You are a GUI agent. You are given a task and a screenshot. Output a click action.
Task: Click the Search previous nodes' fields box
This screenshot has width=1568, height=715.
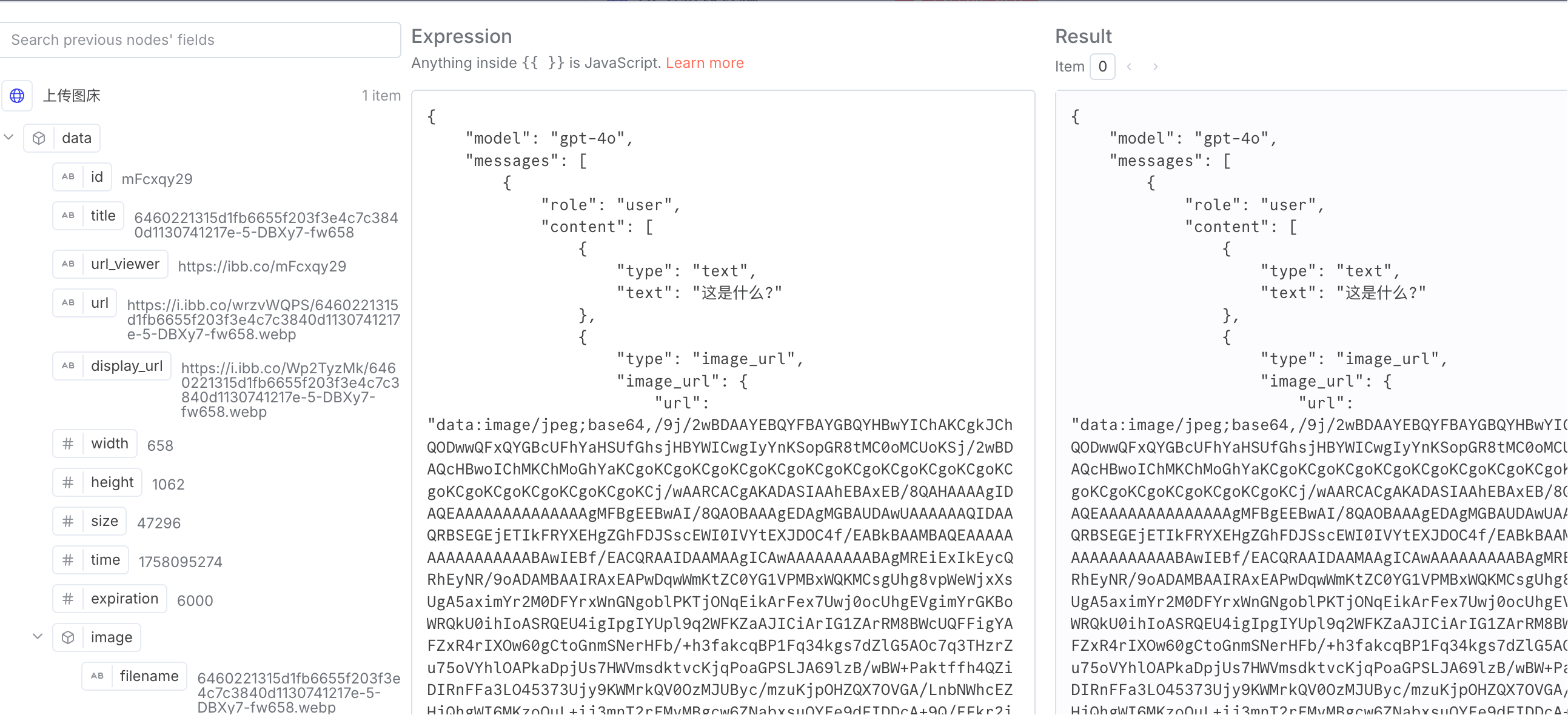point(199,40)
